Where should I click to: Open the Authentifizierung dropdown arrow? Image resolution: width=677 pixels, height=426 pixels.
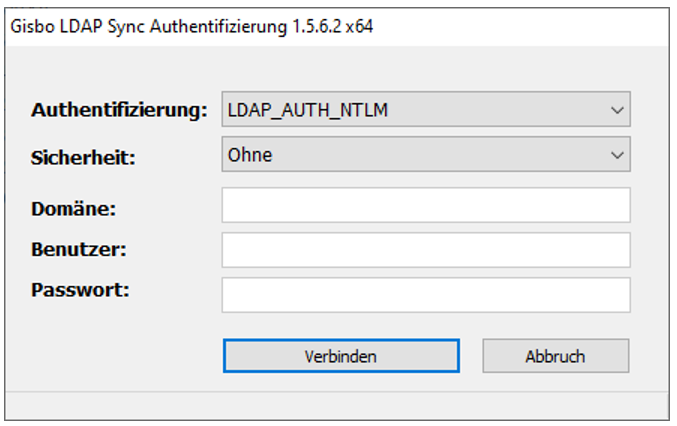coord(617,110)
